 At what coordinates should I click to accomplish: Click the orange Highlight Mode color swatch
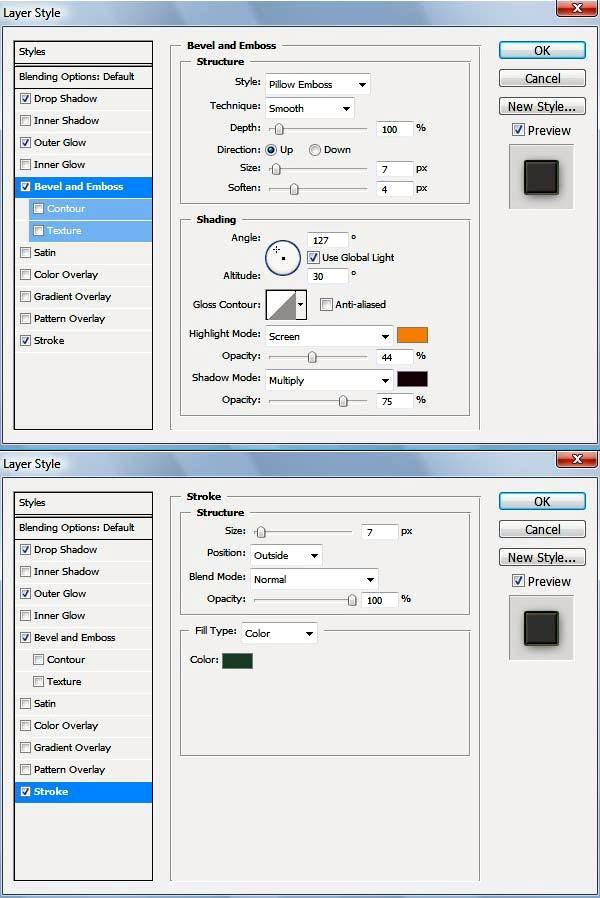click(x=412, y=336)
